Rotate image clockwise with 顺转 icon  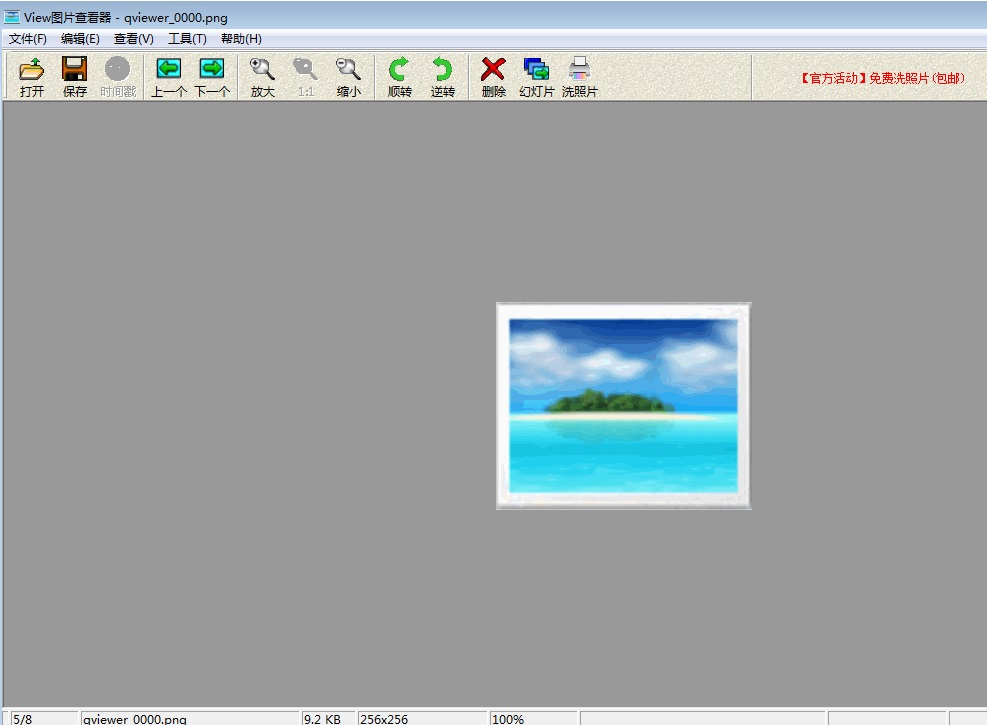point(398,75)
